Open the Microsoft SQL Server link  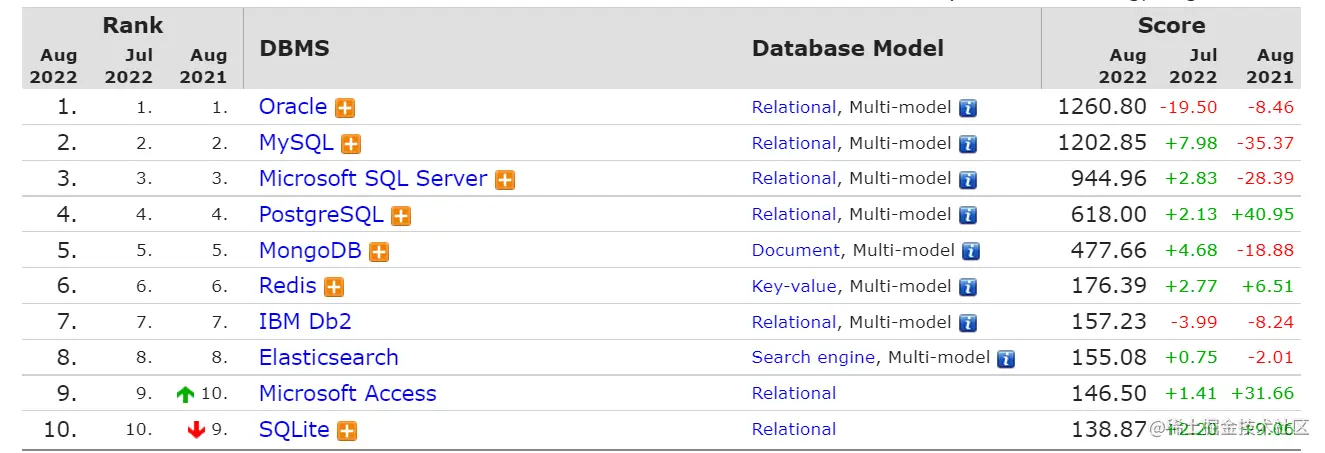pyautogui.click(x=373, y=178)
